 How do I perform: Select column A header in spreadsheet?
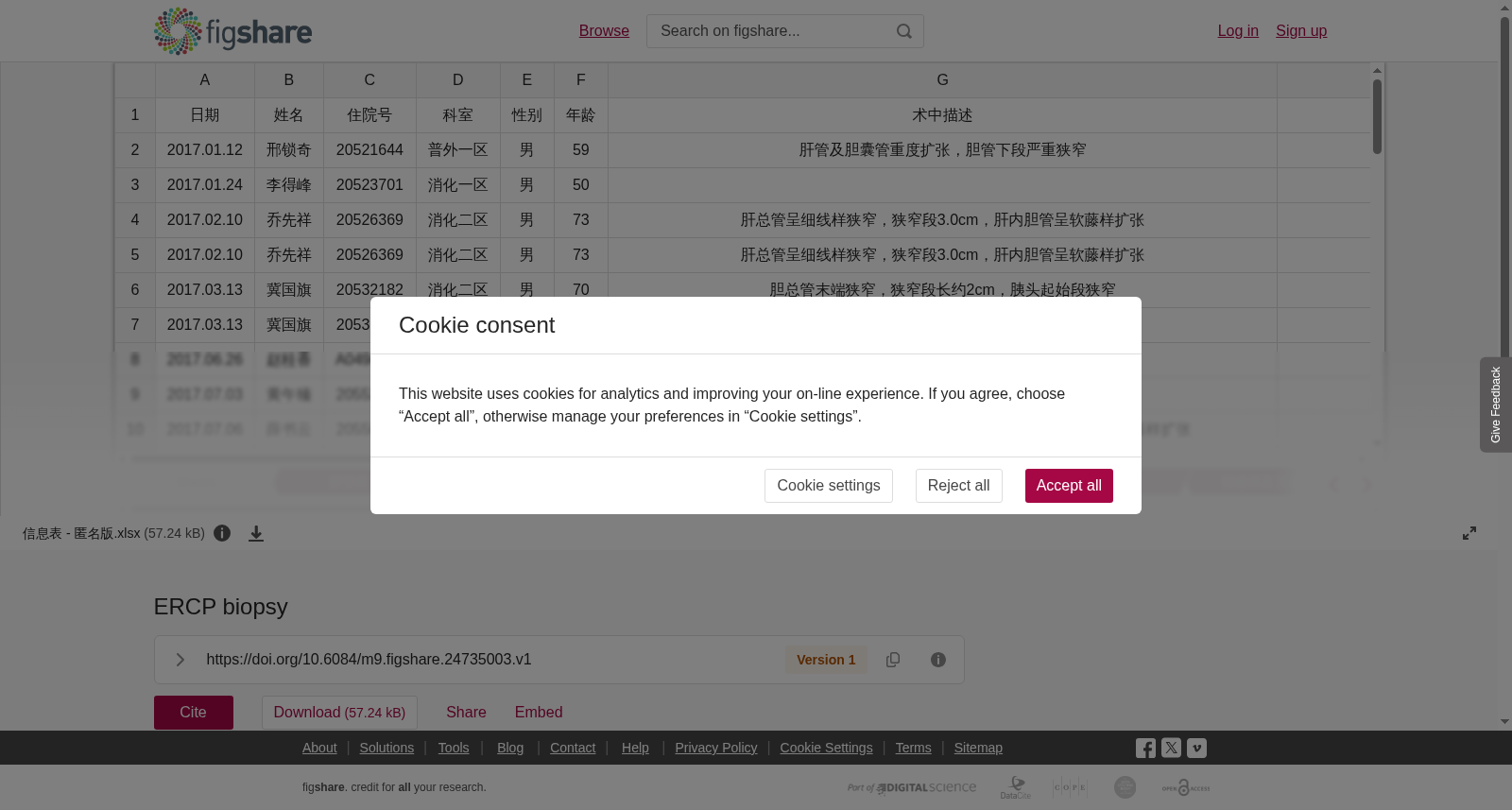coord(205,80)
